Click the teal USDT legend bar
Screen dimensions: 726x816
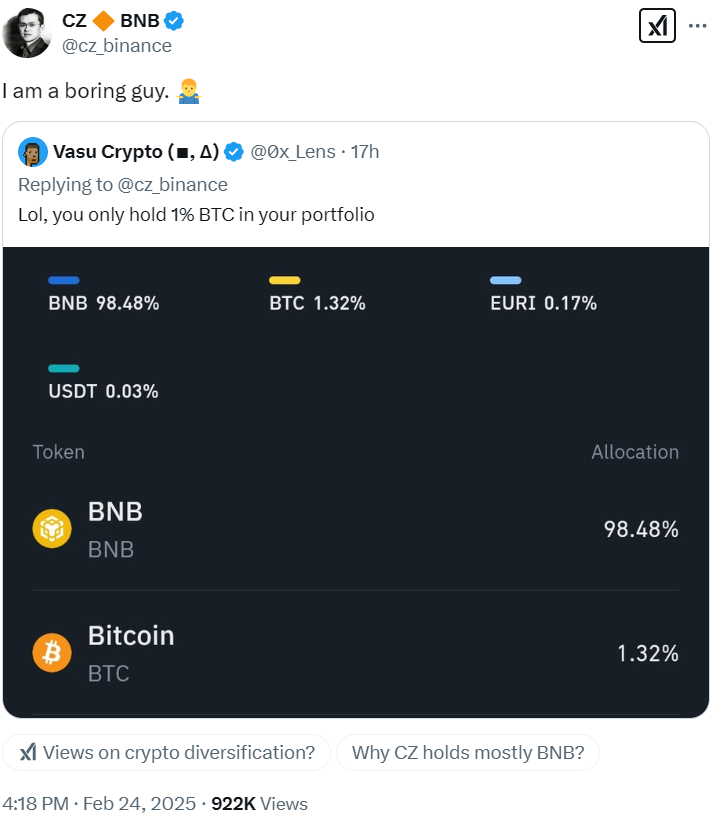[64, 368]
